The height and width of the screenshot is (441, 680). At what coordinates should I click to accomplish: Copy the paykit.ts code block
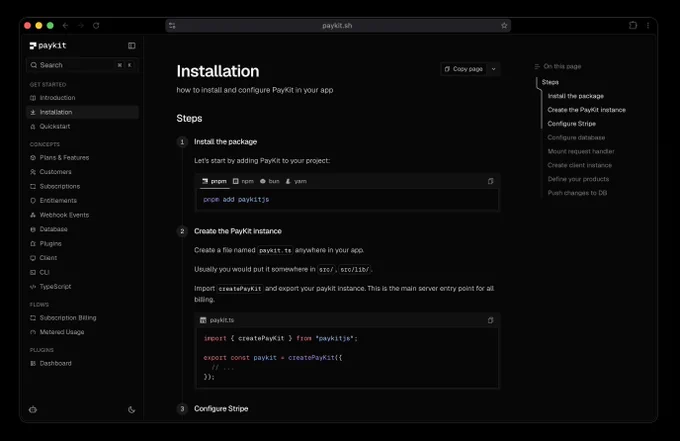(490, 320)
